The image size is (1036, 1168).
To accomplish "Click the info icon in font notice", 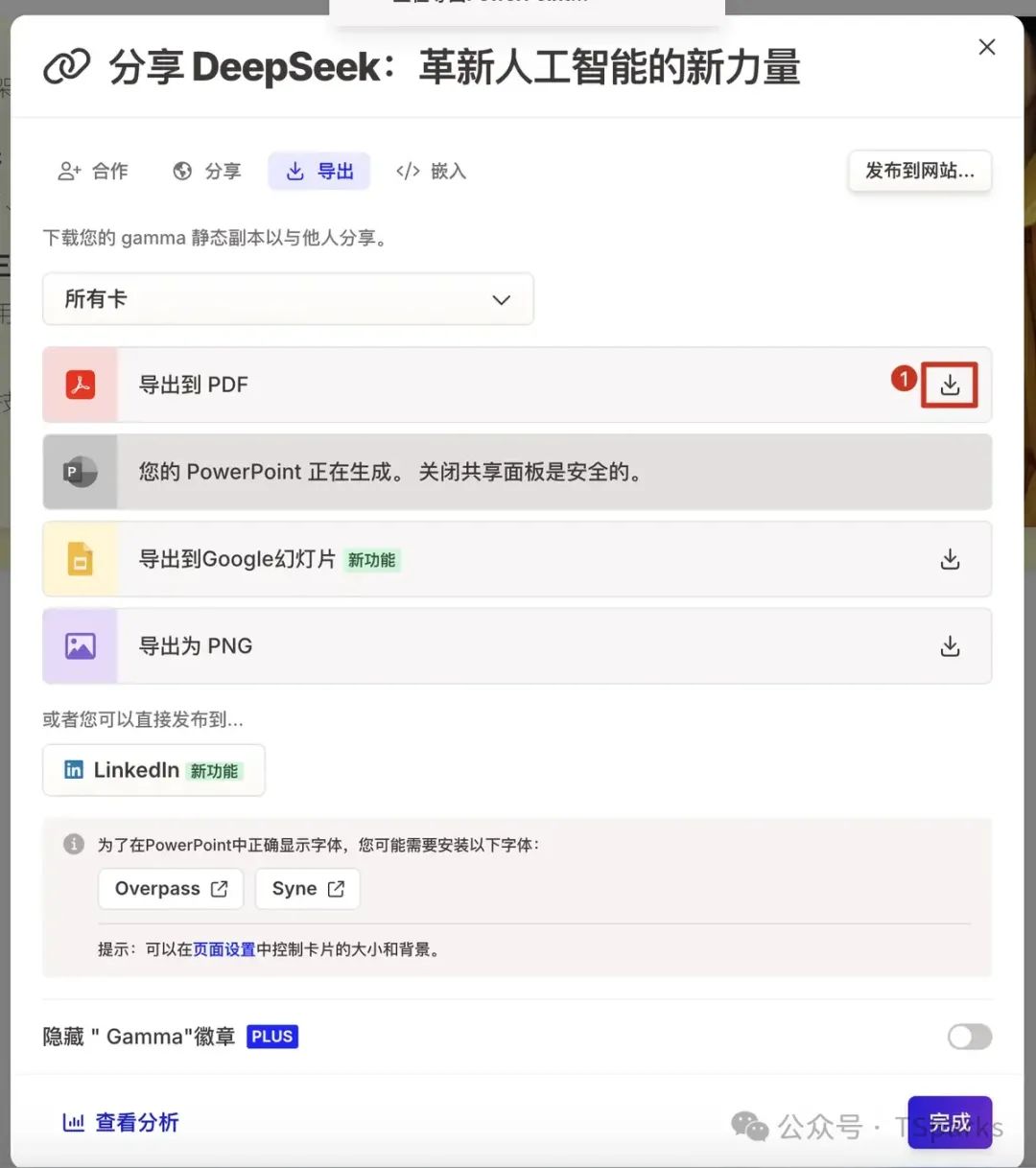I will pos(74,844).
